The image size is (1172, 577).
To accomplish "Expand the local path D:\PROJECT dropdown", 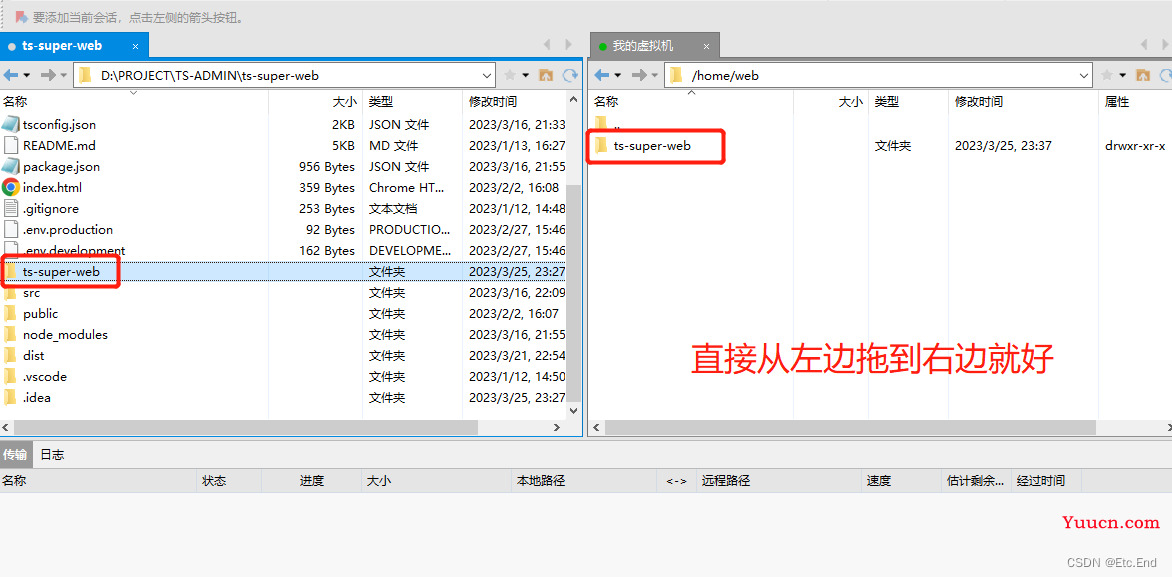I will (487, 75).
